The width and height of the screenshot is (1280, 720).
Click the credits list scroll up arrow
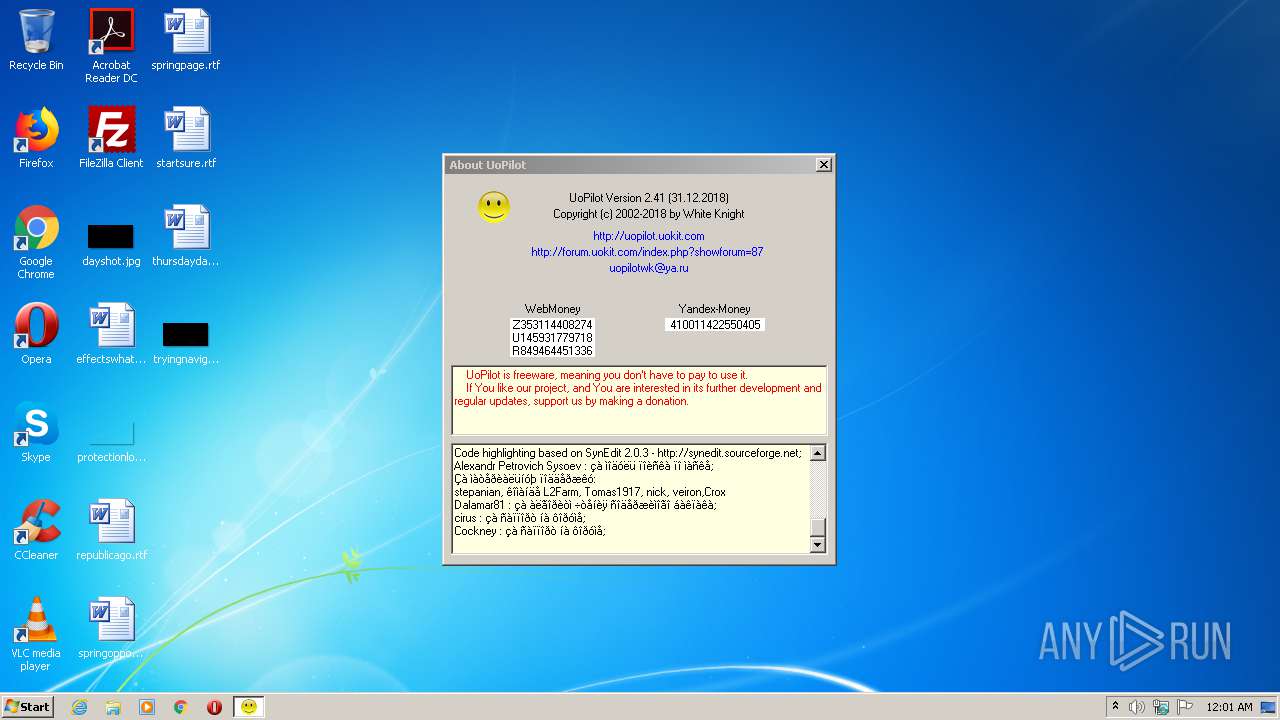click(817, 453)
